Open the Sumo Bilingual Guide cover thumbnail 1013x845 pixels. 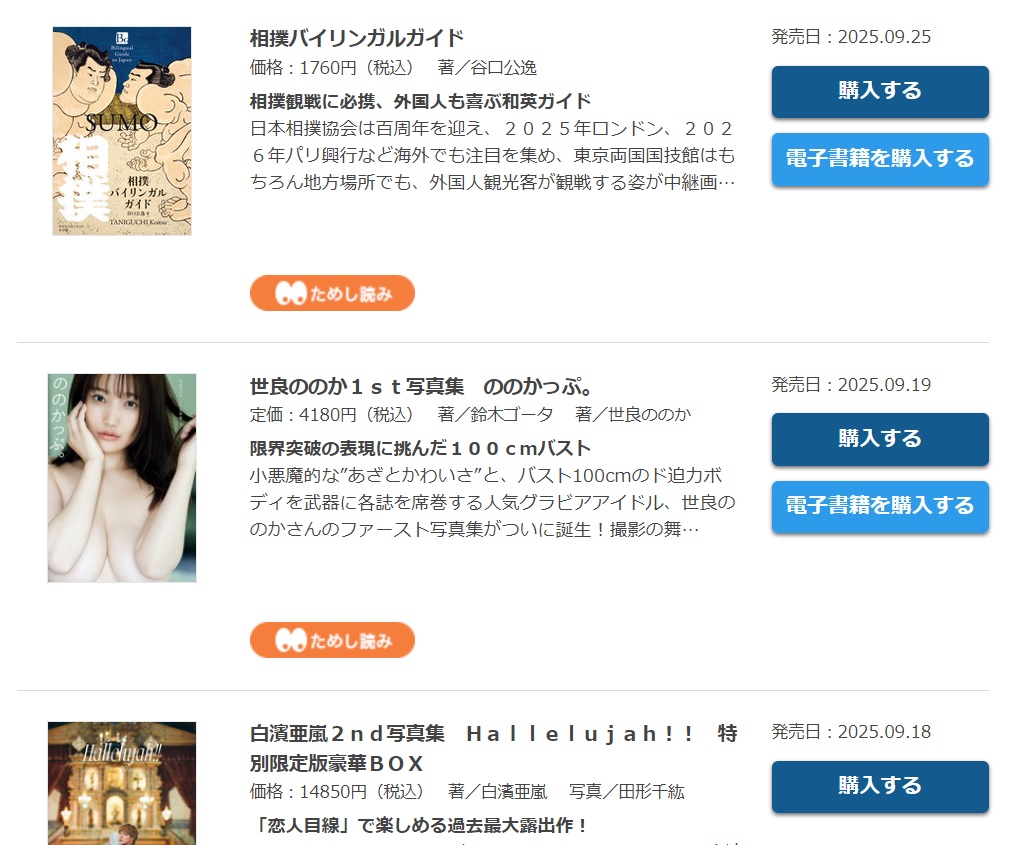pyautogui.click(x=121, y=131)
